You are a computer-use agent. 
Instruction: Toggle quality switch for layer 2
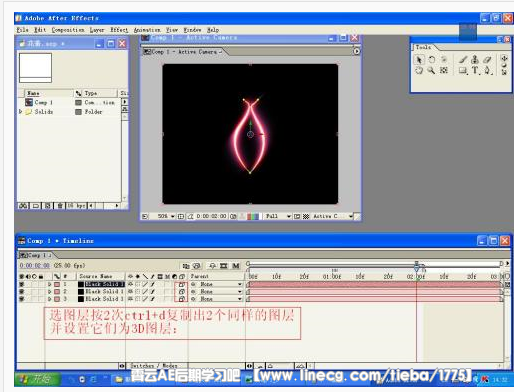145,292
